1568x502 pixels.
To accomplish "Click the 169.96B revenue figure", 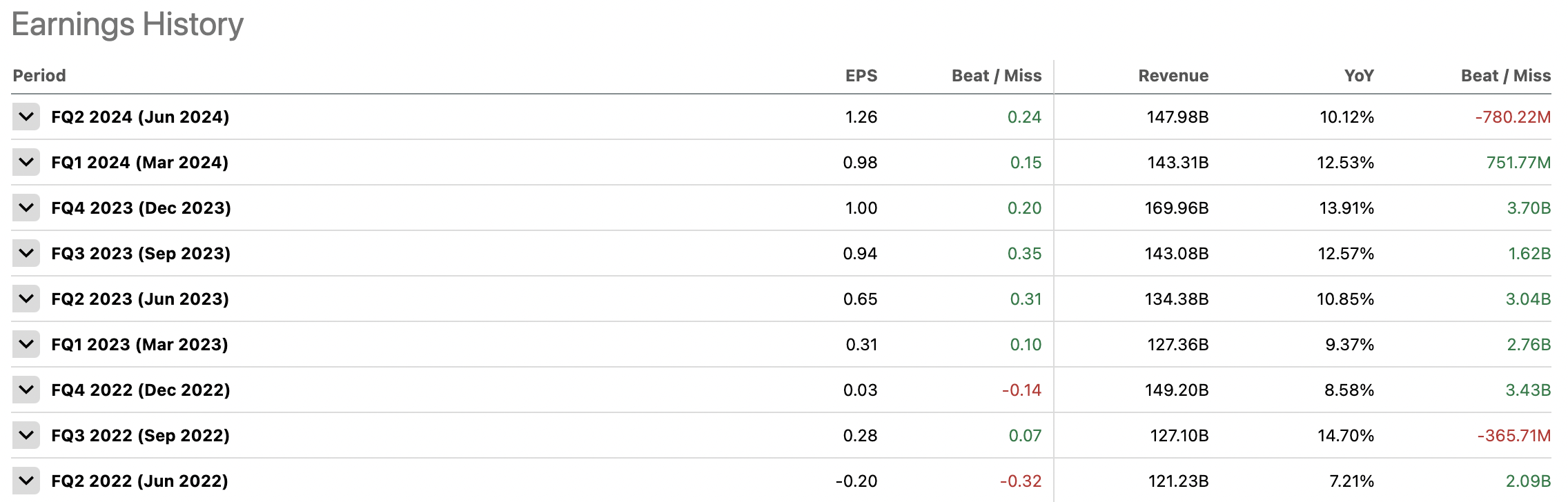I will point(1177,208).
